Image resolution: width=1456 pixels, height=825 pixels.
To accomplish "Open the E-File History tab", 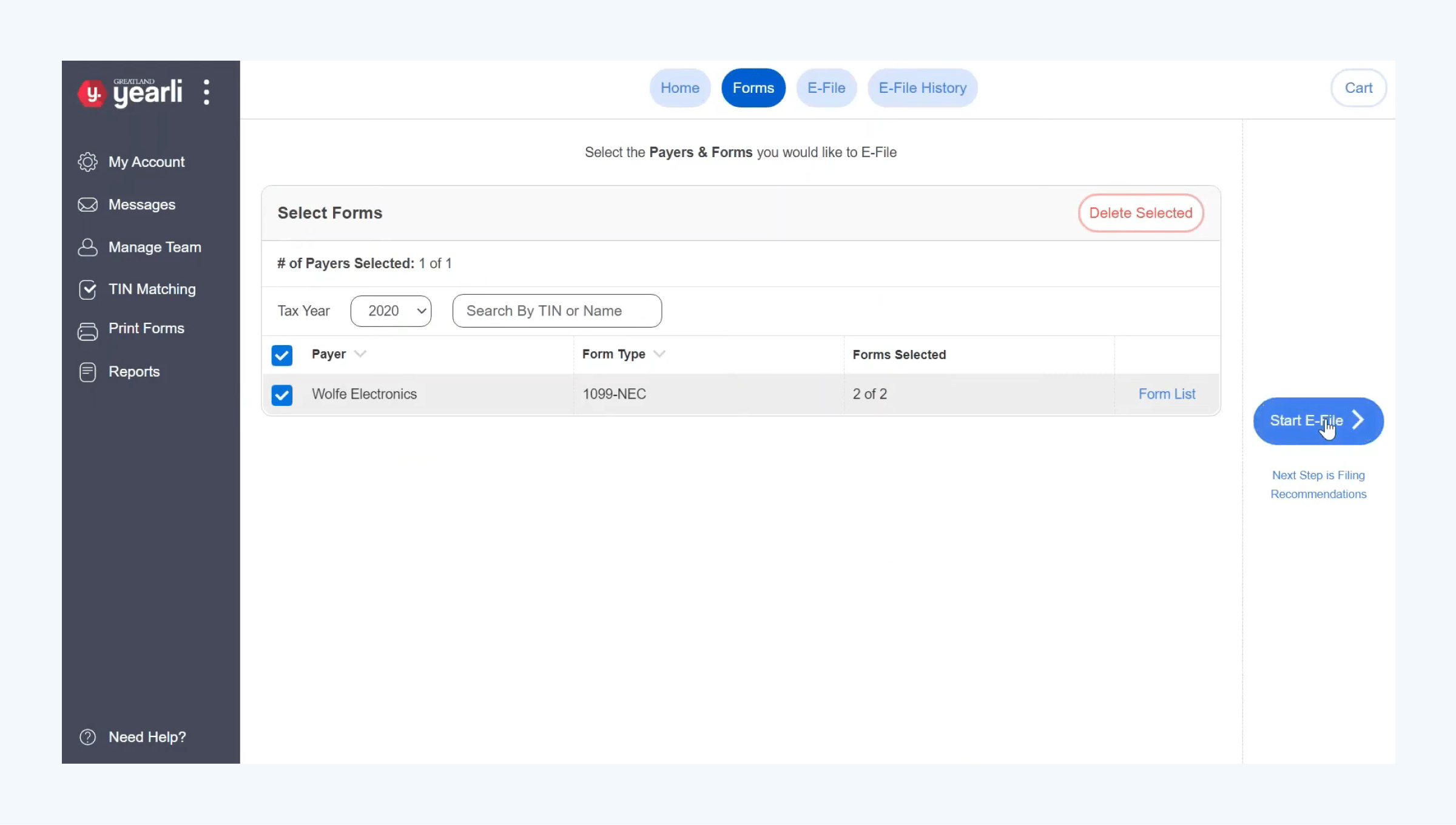I will point(922,88).
